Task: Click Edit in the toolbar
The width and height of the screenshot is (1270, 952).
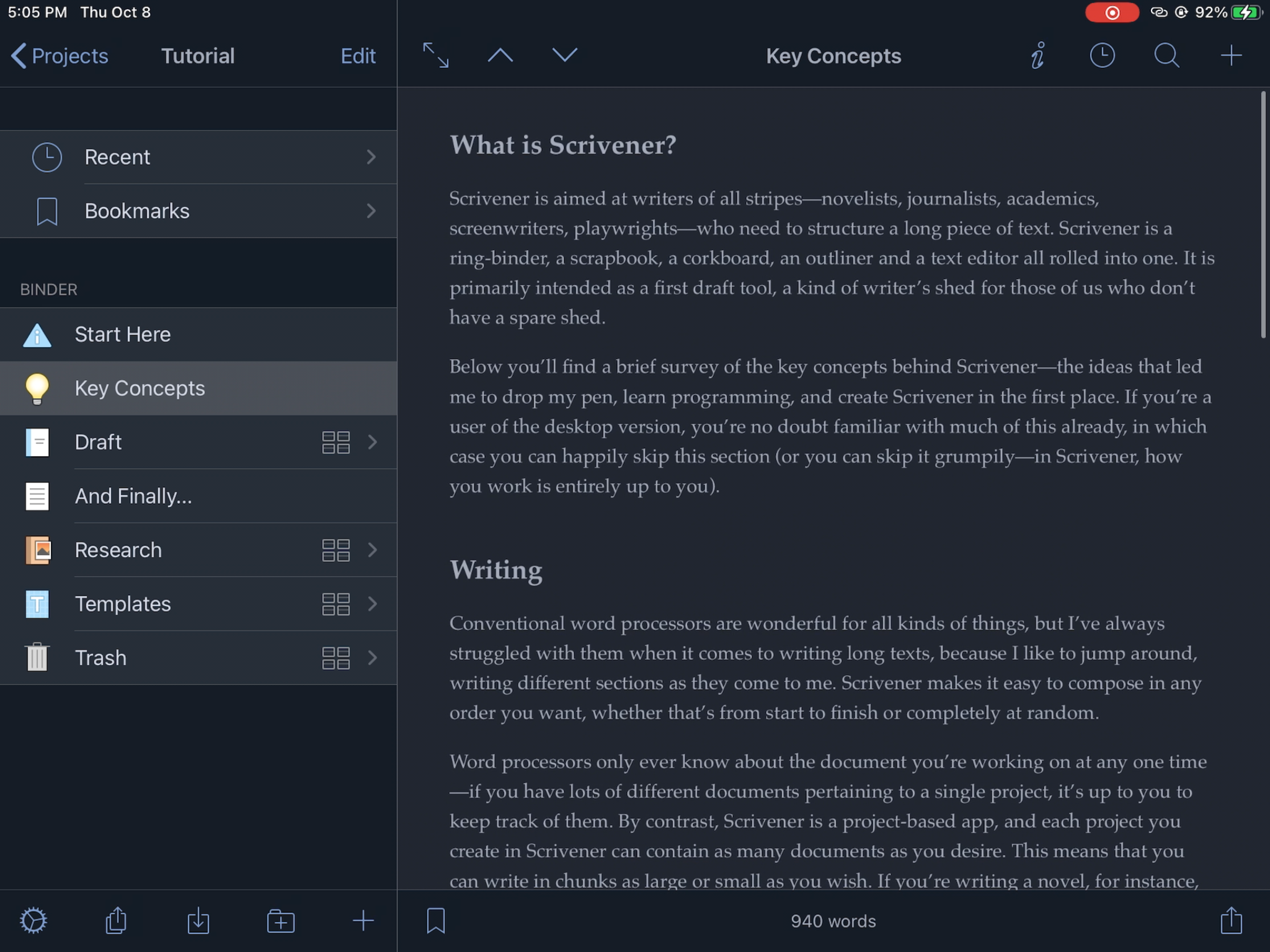Action: point(358,56)
